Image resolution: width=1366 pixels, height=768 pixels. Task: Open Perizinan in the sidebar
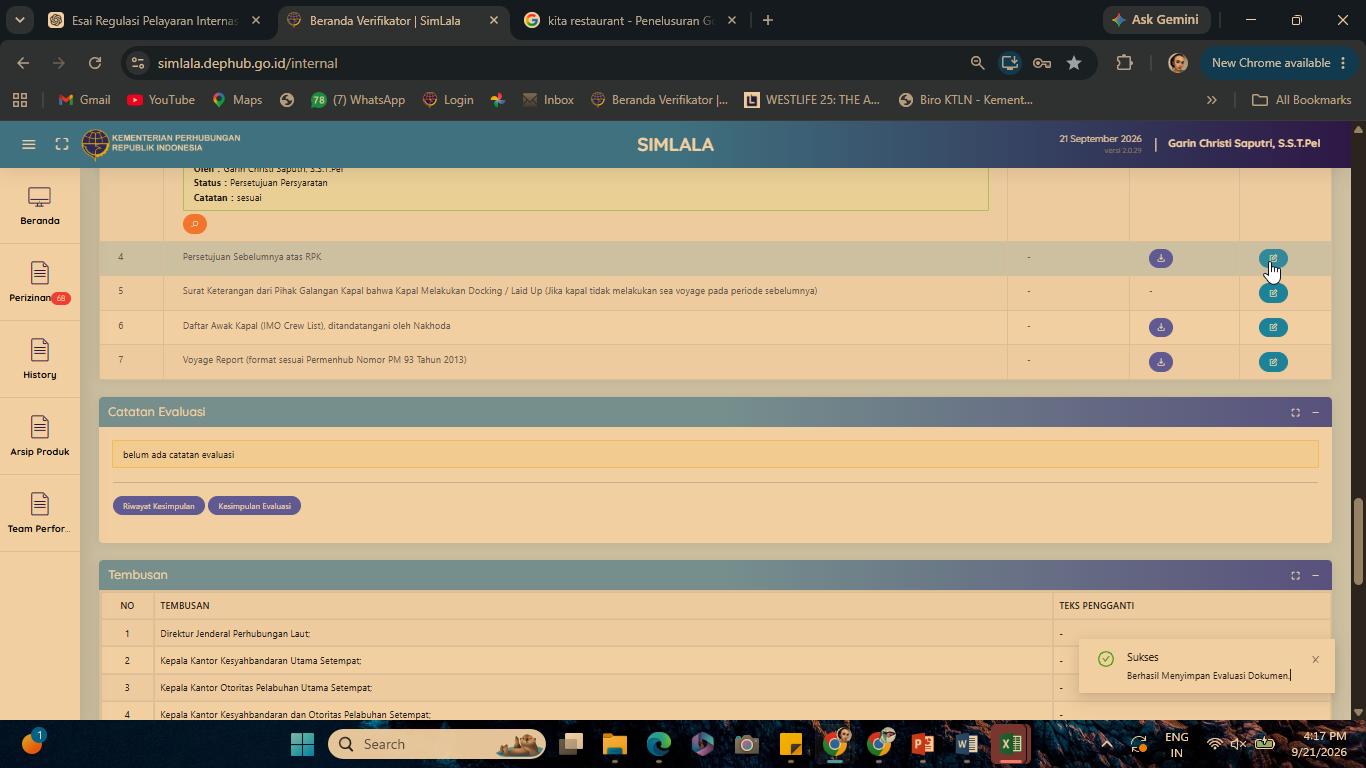tap(40, 283)
